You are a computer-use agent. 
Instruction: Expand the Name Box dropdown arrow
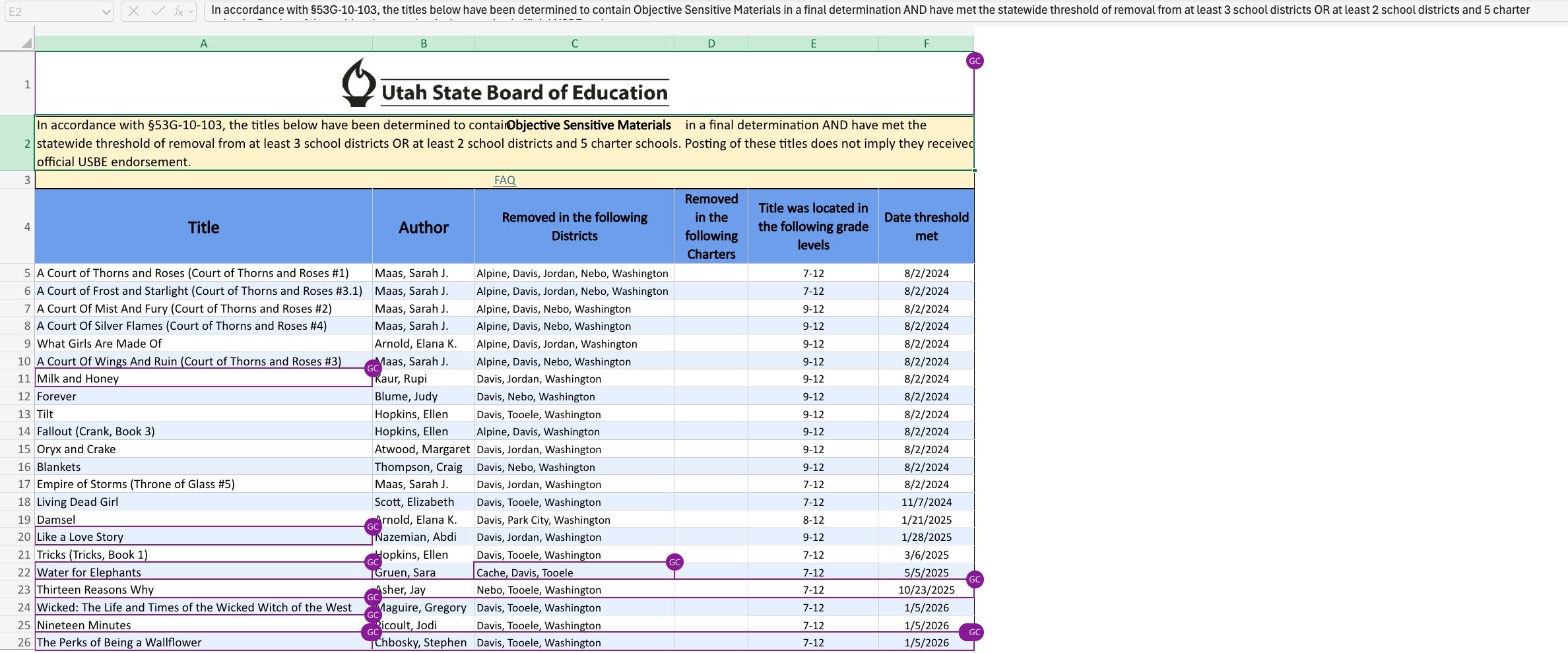[106, 11]
